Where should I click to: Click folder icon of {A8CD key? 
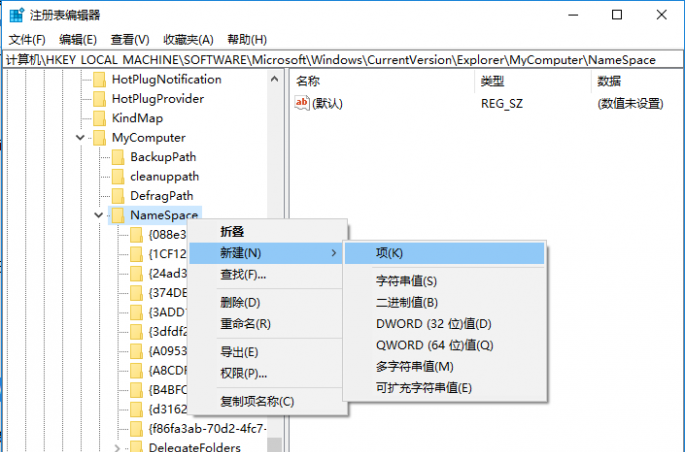click(136, 370)
